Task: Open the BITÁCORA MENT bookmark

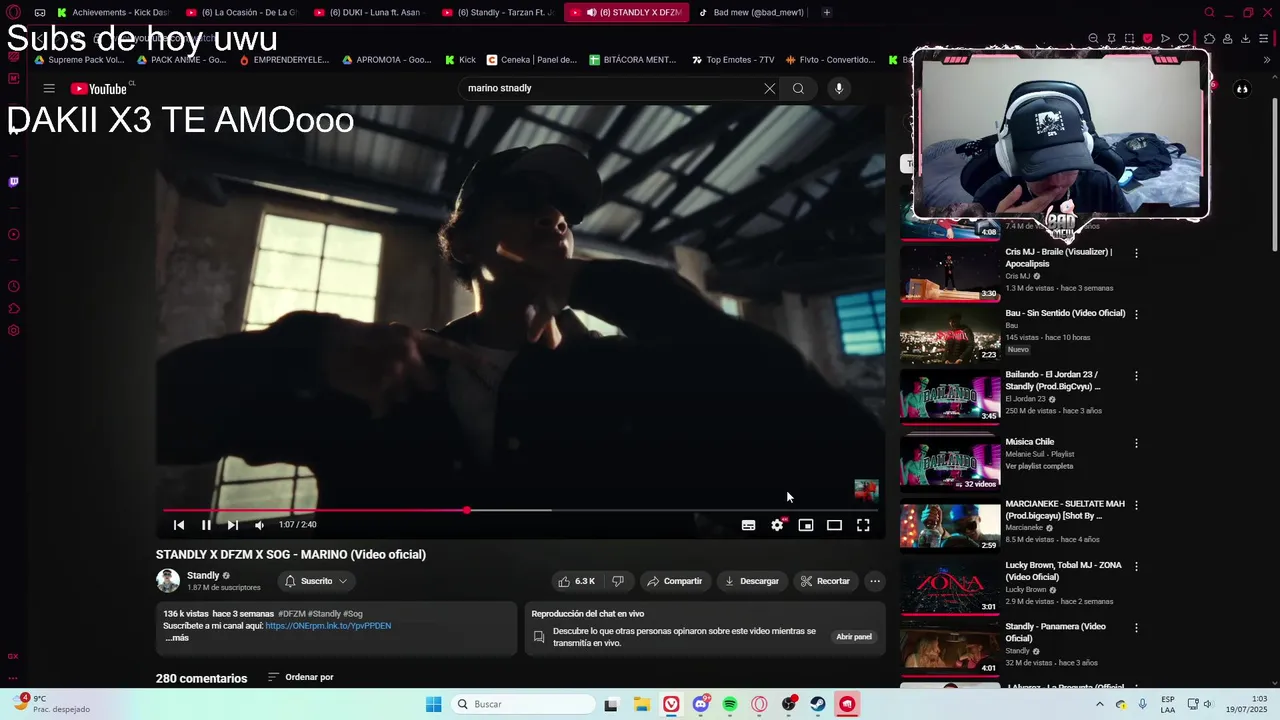Action: tap(633, 60)
